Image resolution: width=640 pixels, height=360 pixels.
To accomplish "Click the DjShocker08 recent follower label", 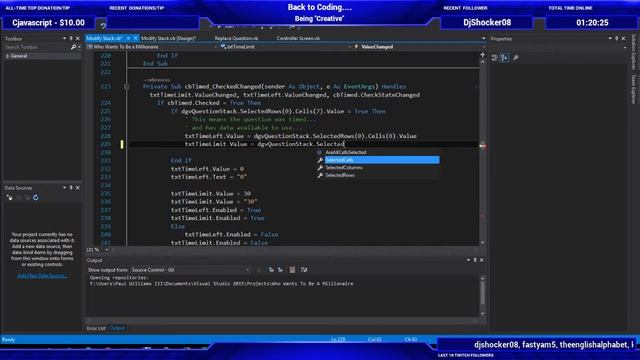I will coord(487,22).
